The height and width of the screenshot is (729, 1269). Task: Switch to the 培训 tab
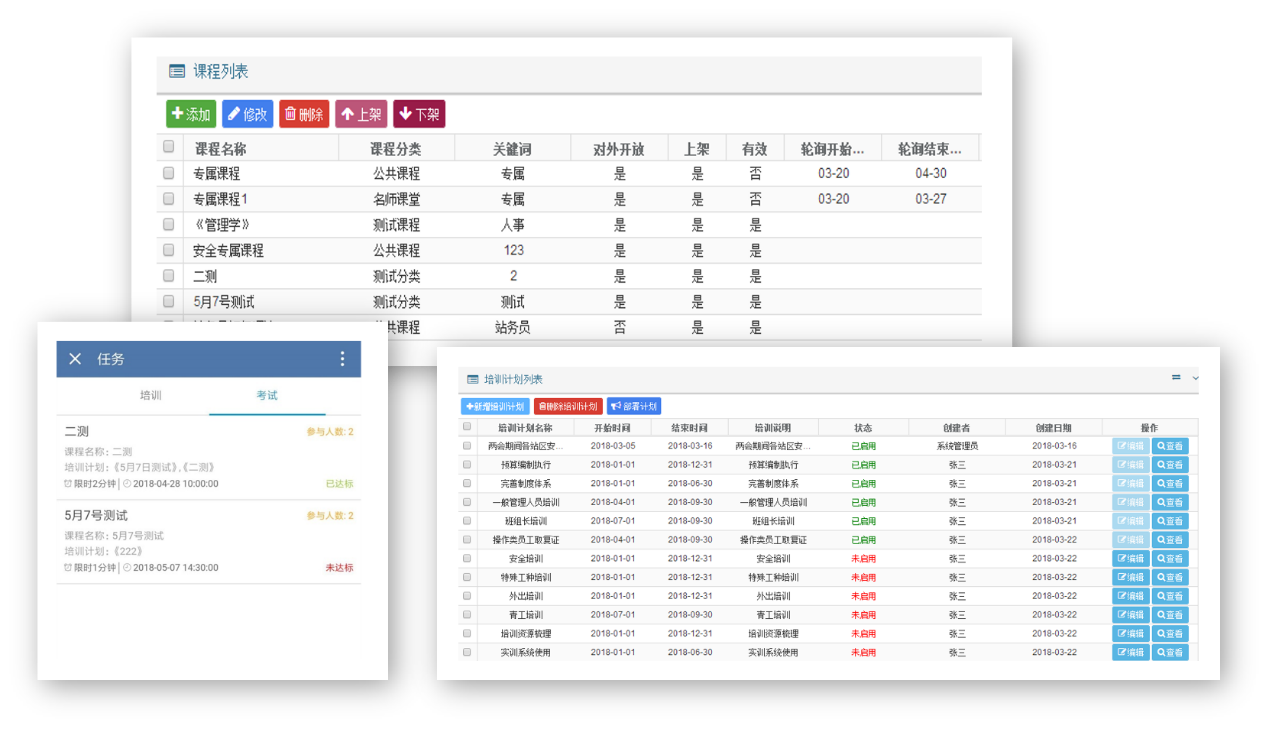(x=151, y=395)
